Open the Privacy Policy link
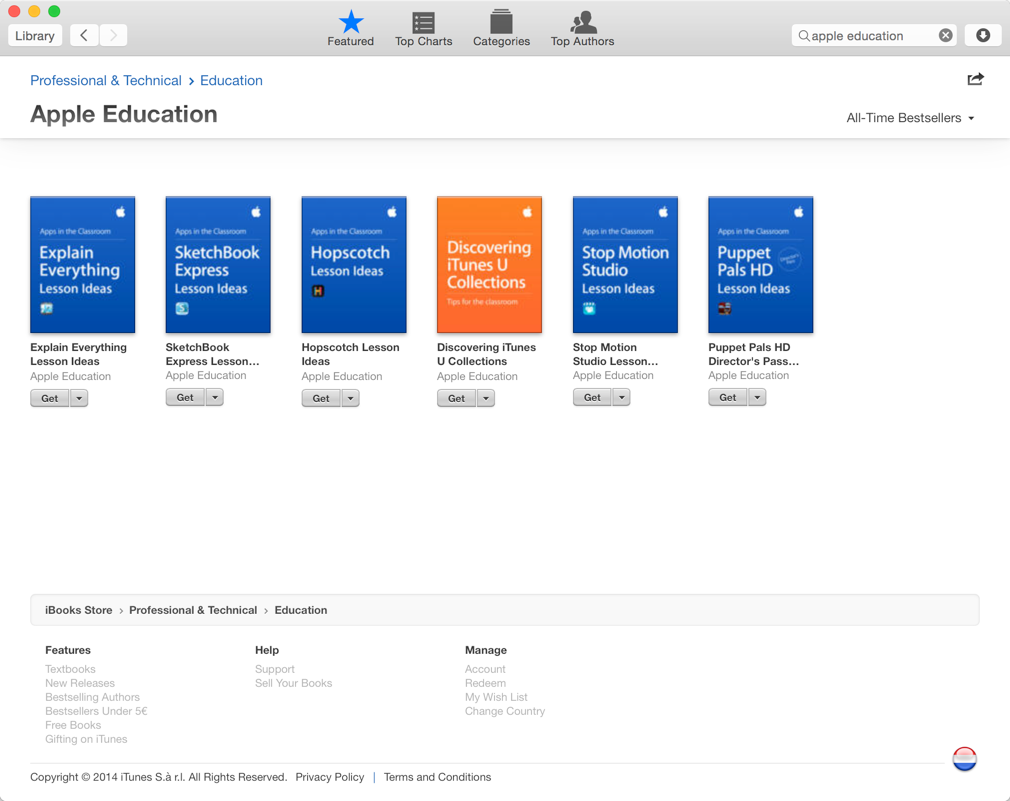The height and width of the screenshot is (801, 1010). click(329, 777)
